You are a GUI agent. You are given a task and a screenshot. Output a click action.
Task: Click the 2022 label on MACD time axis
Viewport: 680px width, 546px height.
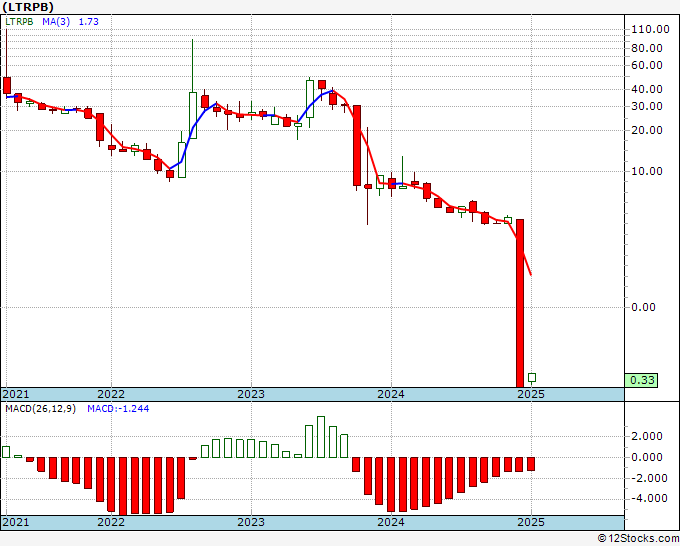coord(111,522)
